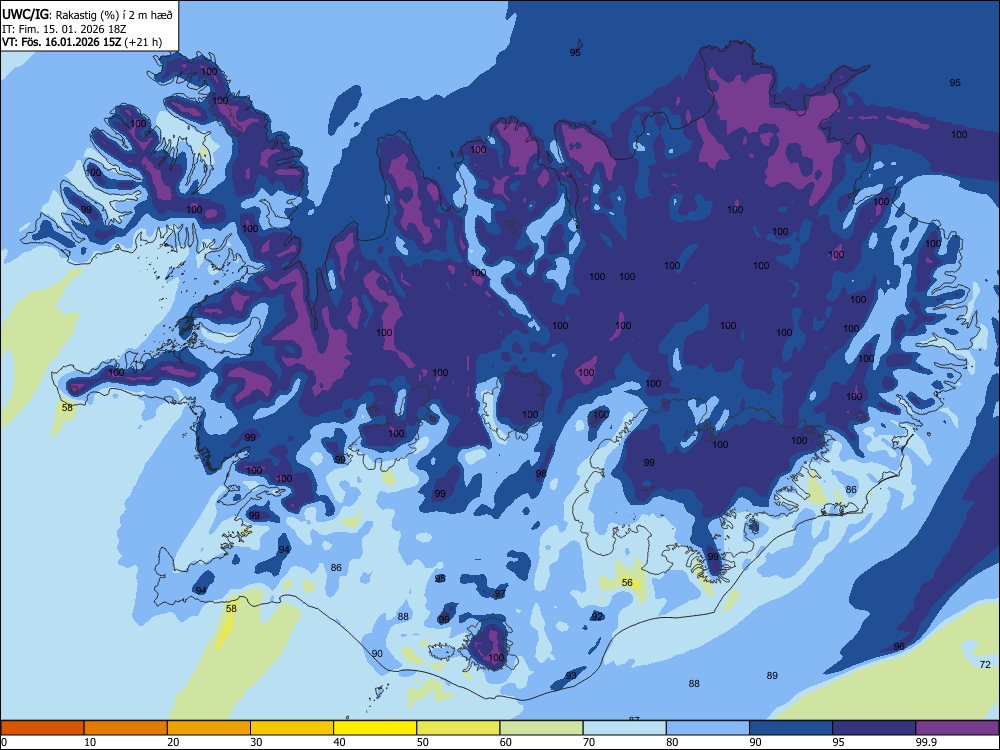Select the bright yellow 40–50 legend swatch
This screenshot has height=750, width=1000.
coord(375,728)
